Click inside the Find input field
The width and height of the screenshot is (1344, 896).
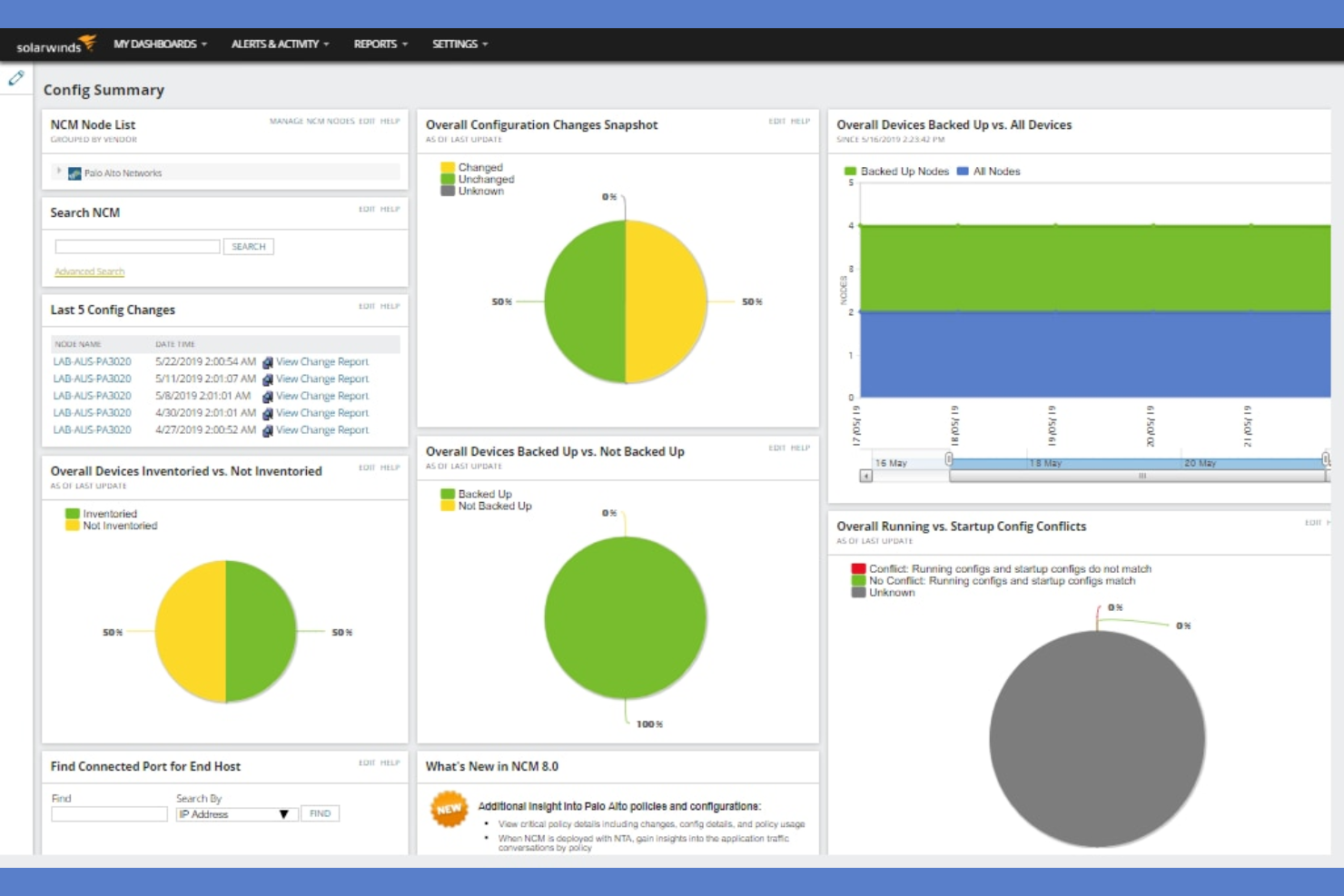[108, 813]
